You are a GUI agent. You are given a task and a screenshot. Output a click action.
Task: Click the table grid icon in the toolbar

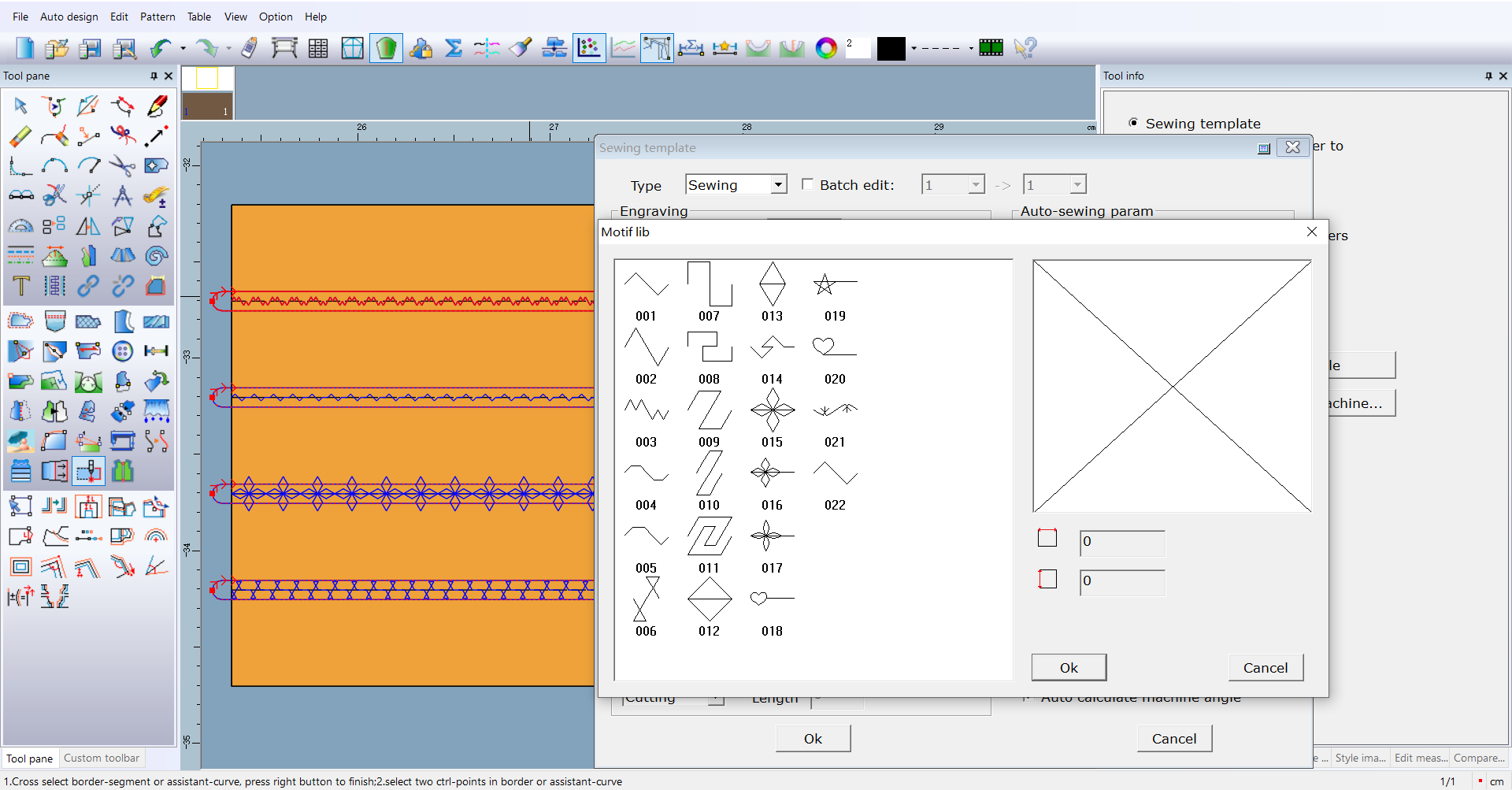[x=318, y=48]
